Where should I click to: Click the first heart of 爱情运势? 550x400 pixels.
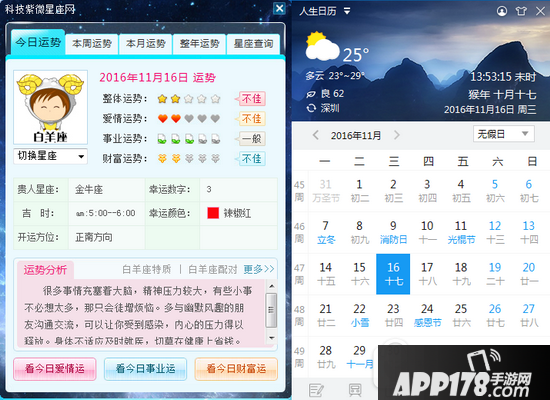click(x=162, y=119)
